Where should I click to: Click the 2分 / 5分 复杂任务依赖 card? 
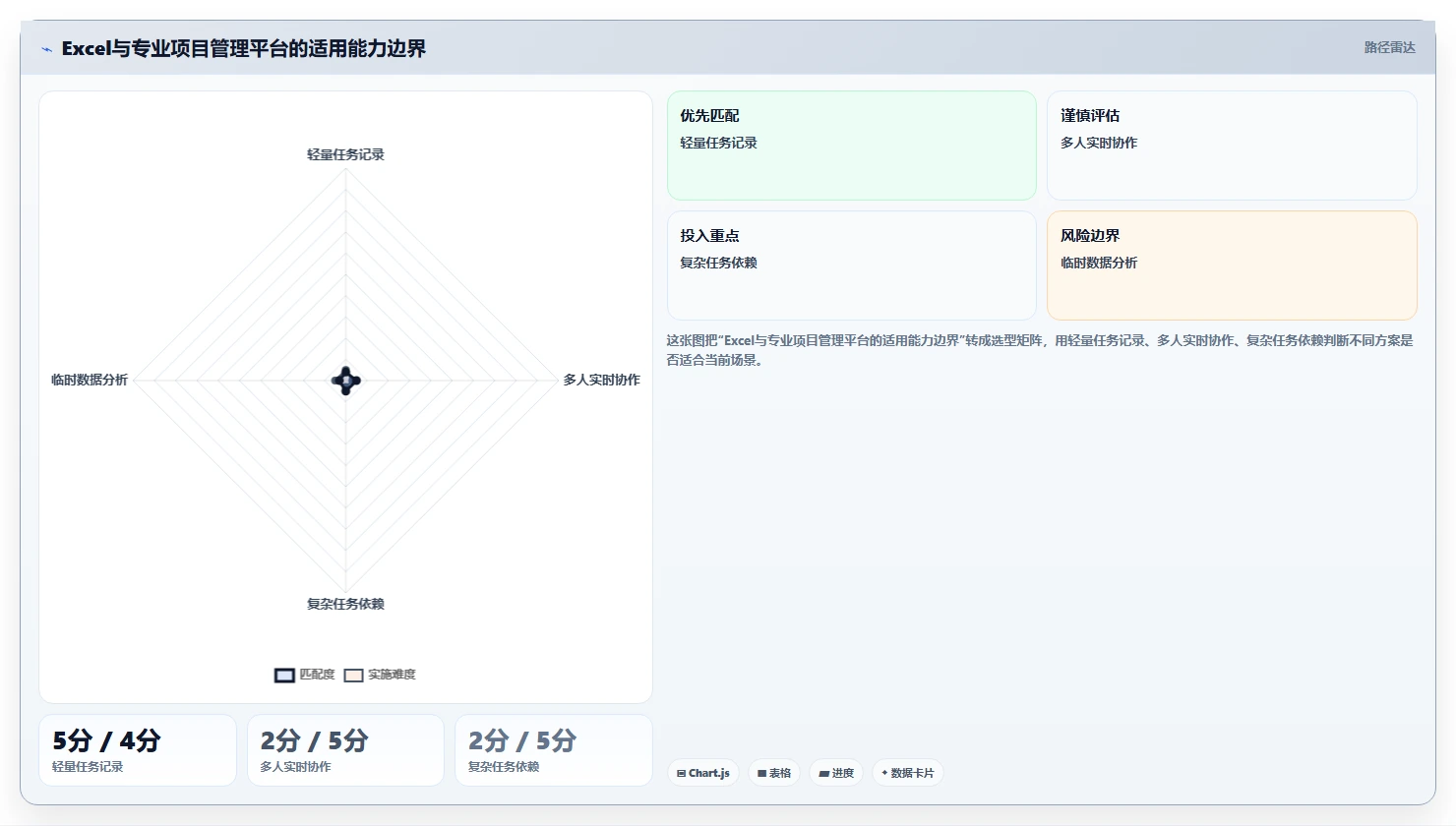(554, 750)
